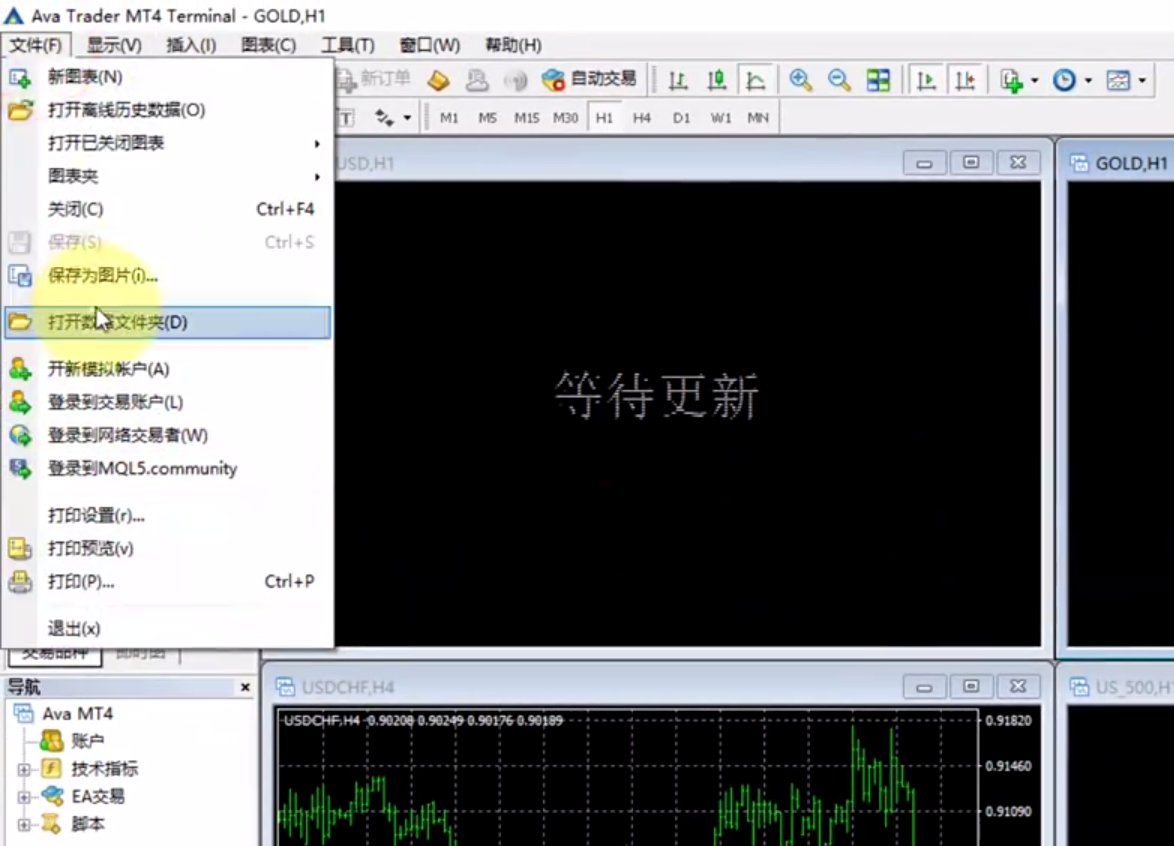Select 账户 in navigator tree

87,741
